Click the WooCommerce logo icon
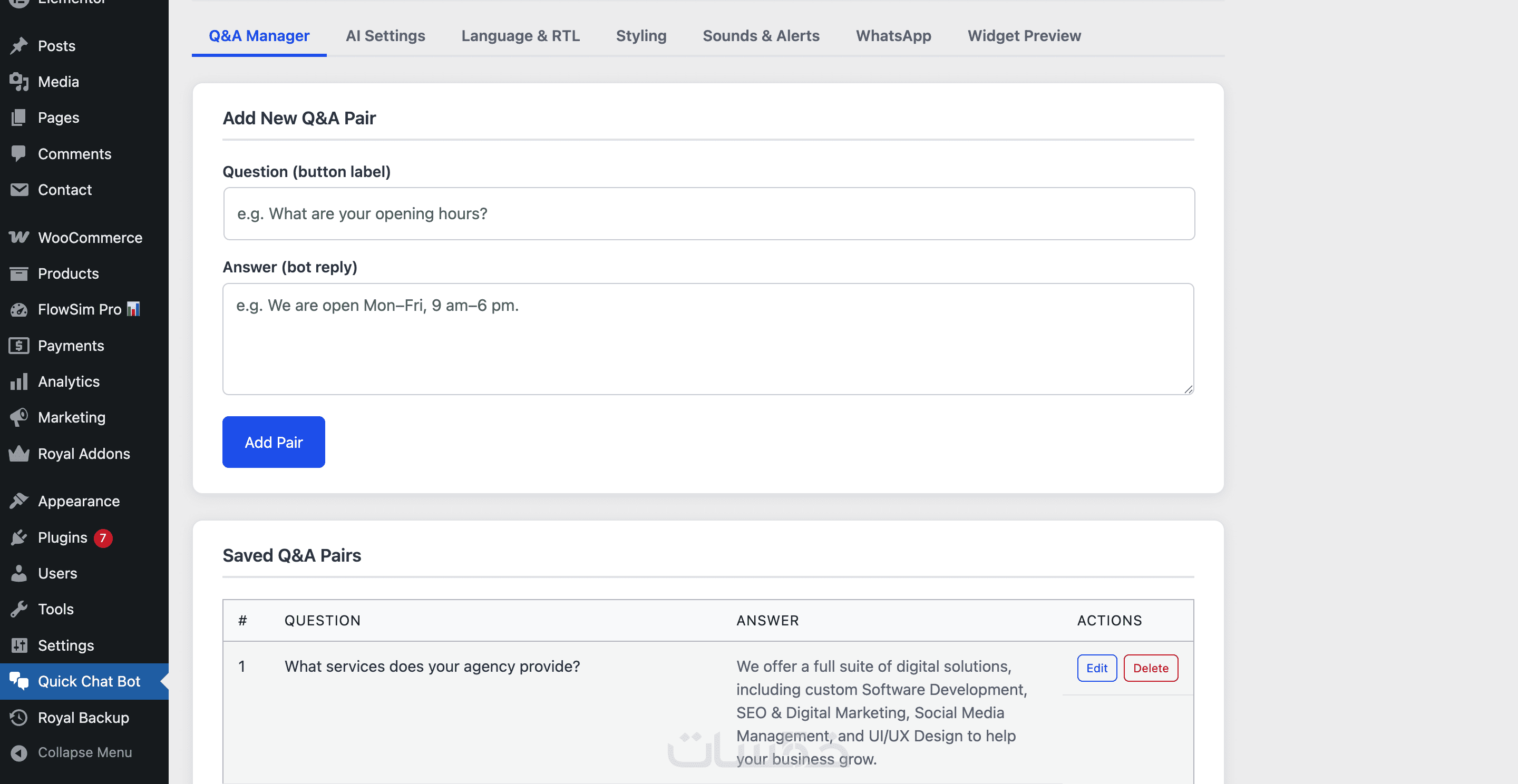 (19, 238)
